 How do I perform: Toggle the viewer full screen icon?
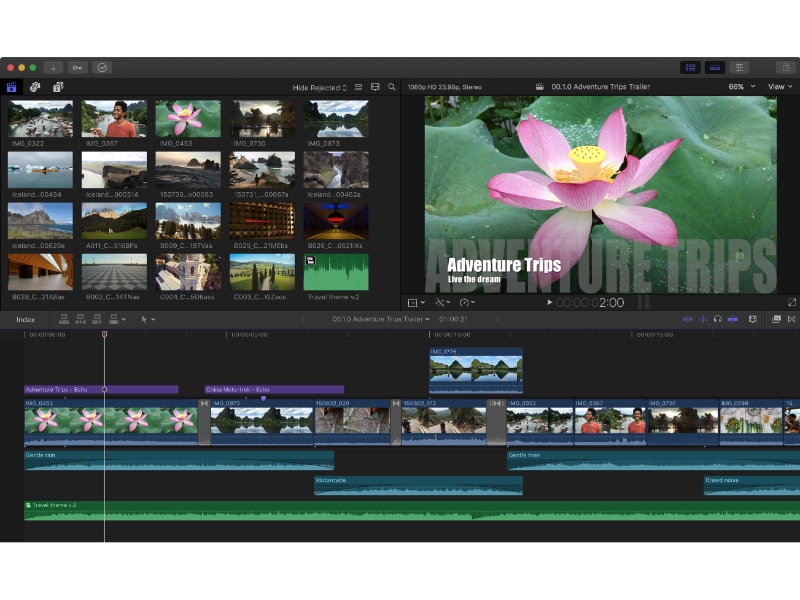click(792, 303)
